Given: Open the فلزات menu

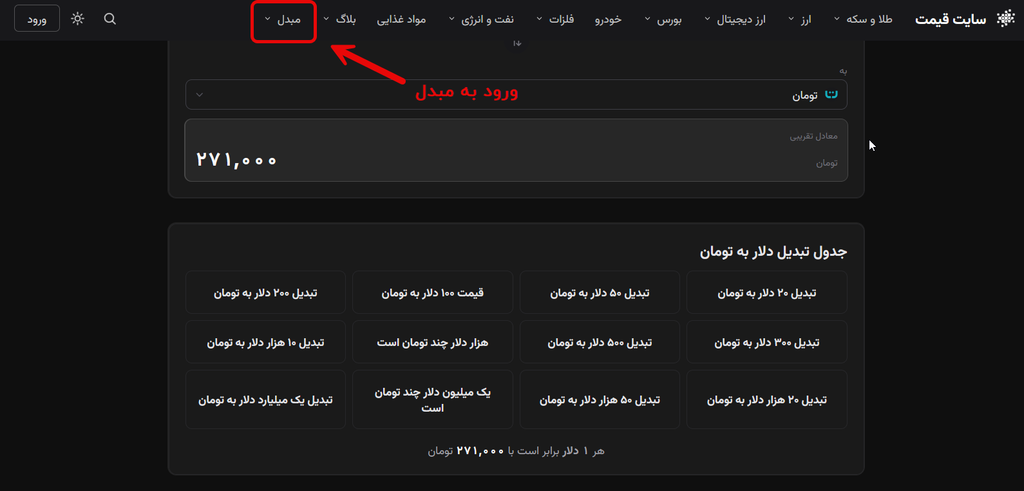Looking at the screenshot, I should pos(555,20).
